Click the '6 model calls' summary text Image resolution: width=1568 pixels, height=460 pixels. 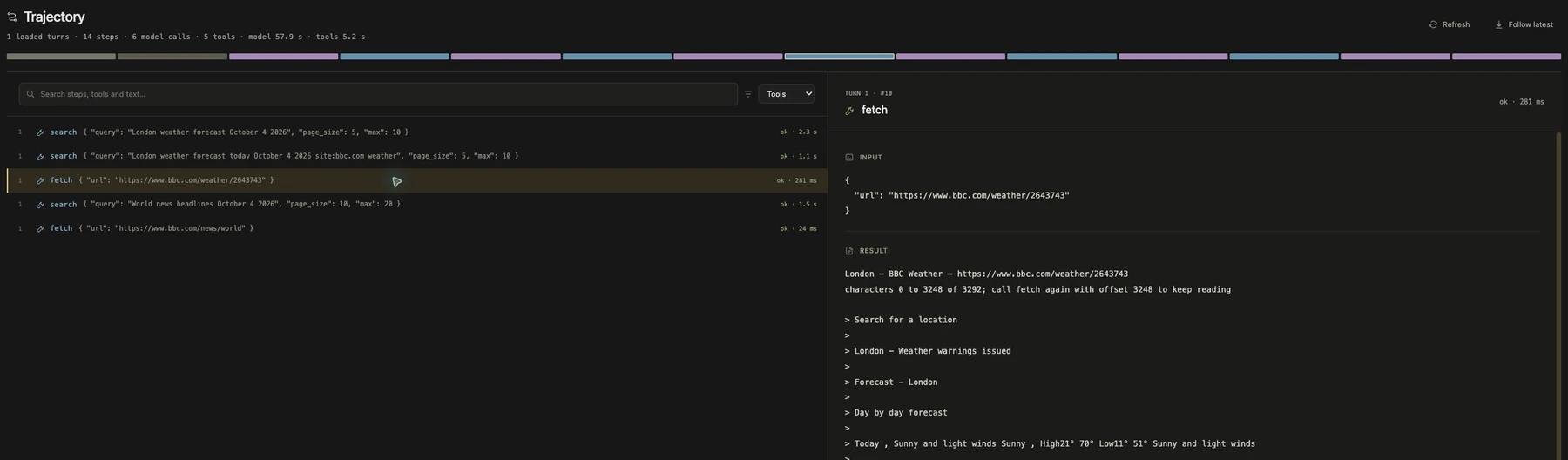tap(161, 37)
